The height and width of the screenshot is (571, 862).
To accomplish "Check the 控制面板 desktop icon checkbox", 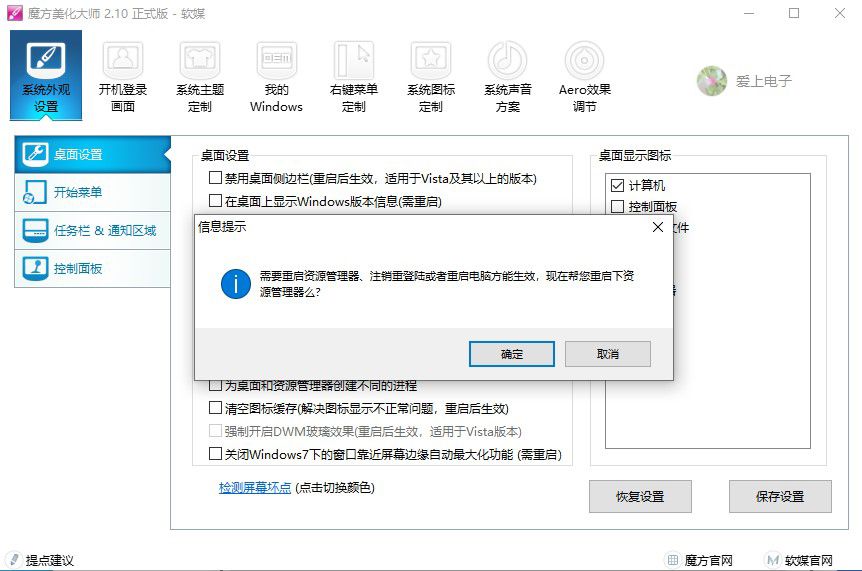I will click(x=617, y=207).
